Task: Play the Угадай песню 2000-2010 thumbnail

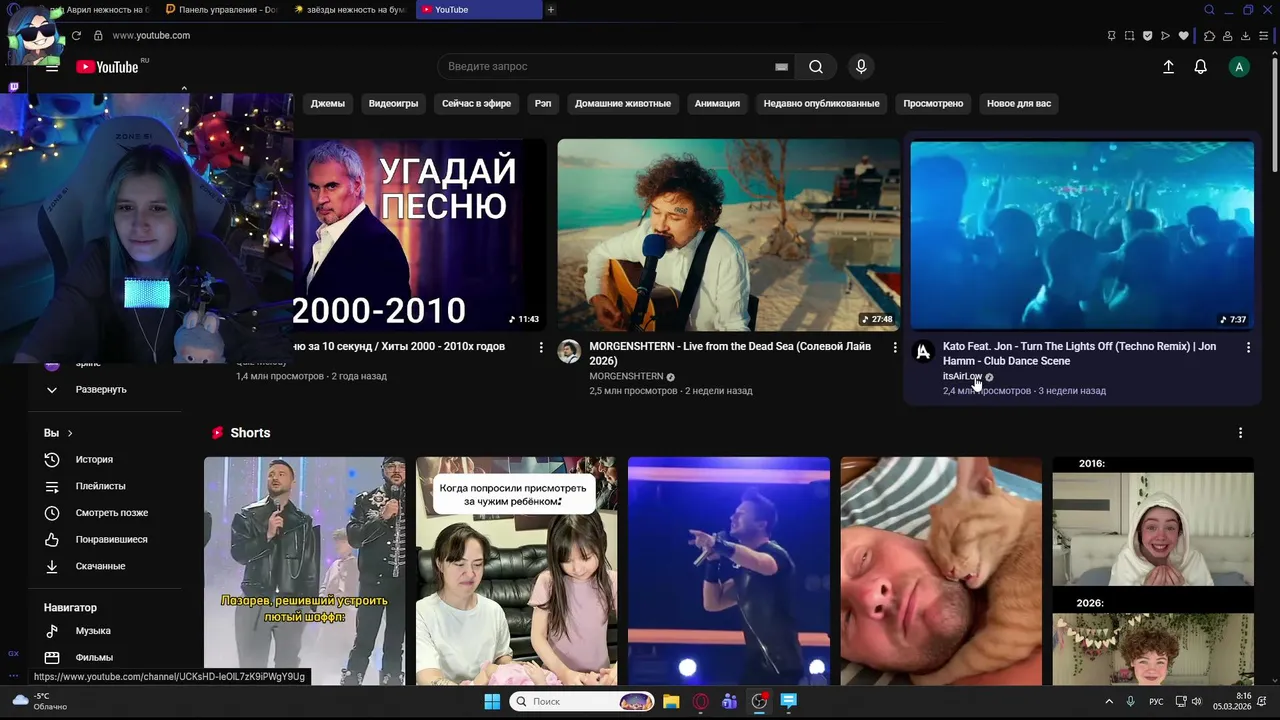Action: point(420,235)
